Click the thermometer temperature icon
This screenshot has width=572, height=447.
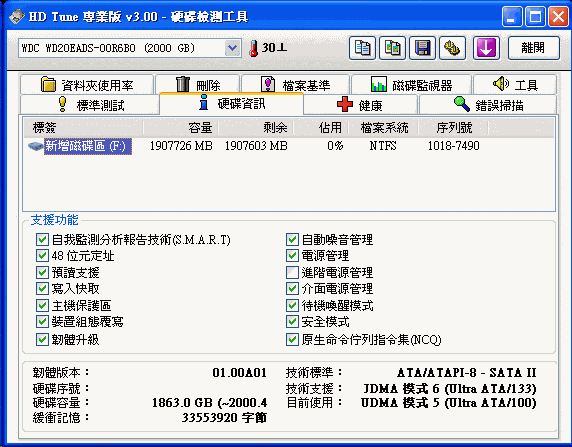click(254, 48)
